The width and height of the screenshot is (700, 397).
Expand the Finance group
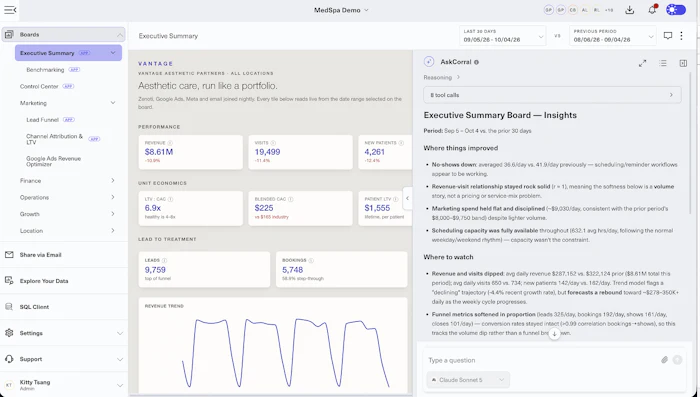67,180
